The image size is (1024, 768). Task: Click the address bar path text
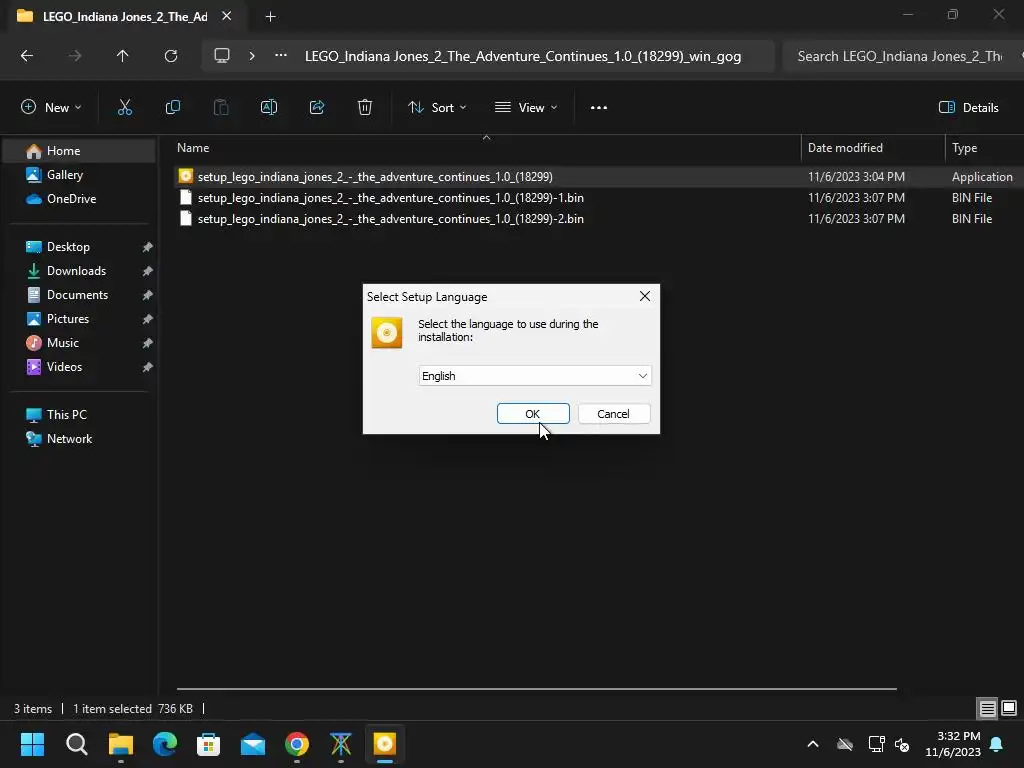pyautogui.click(x=522, y=56)
